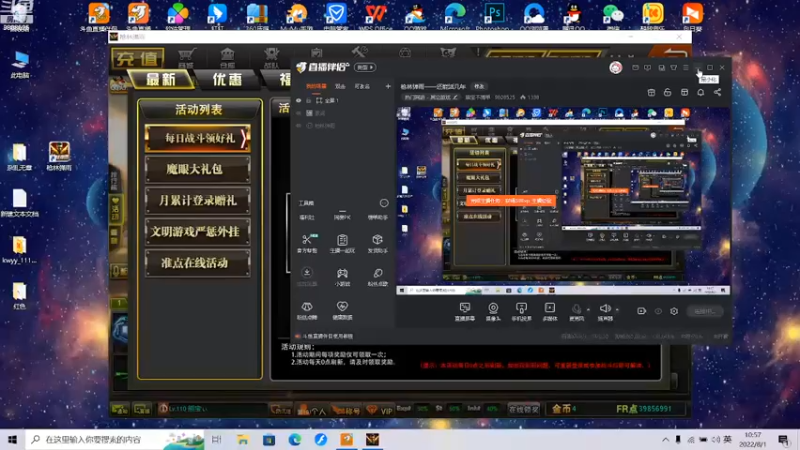Click the 在线领奖 button in game bar
800x450 pixels.
(x=523, y=409)
